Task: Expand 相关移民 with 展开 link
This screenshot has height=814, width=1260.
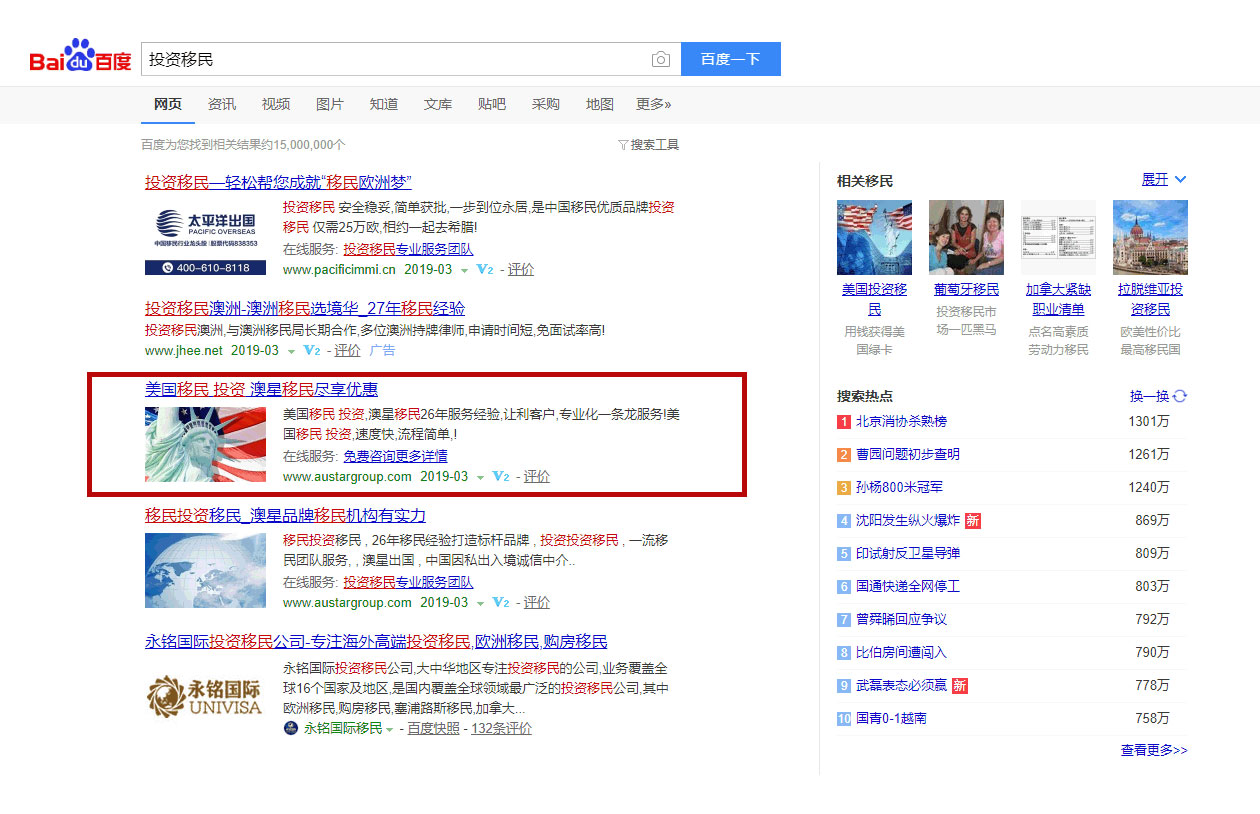Action: pos(1164,180)
